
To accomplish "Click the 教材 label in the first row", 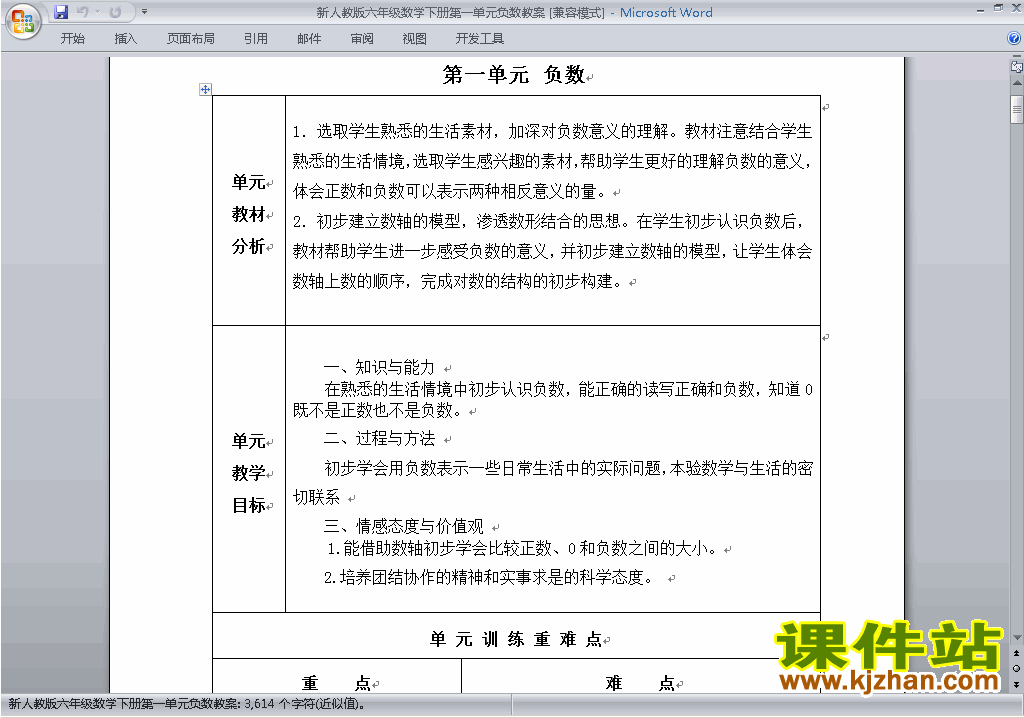I will pyautogui.click(x=249, y=214).
